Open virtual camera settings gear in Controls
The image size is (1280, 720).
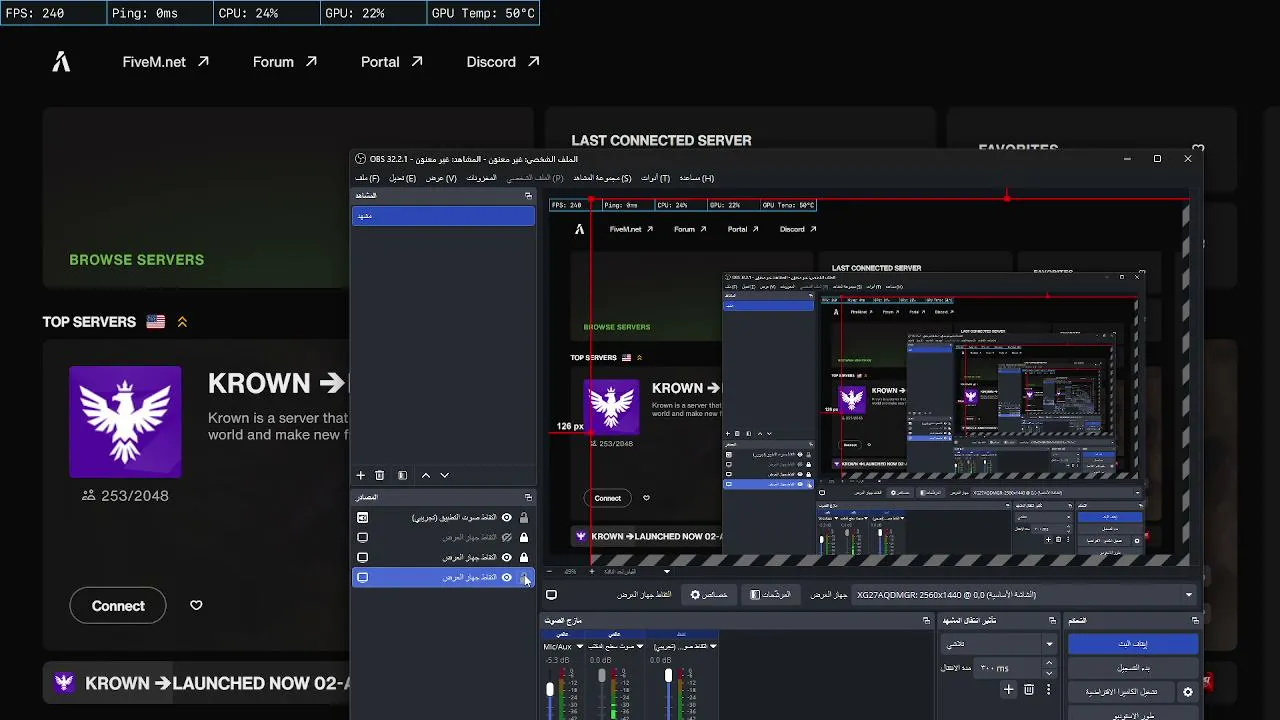pos(1188,692)
